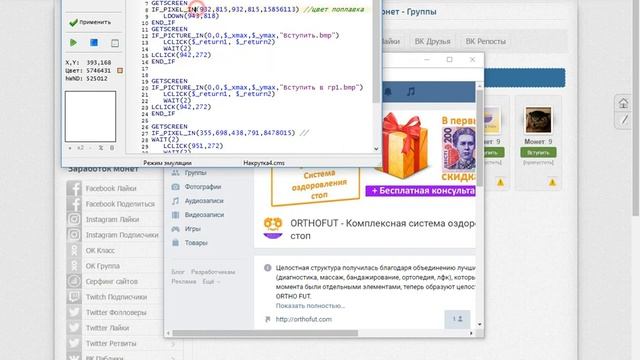Click the ORTHOFUT group logo avatar
Image resolution: width=640 pixels, height=360 pixels.
click(273, 228)
